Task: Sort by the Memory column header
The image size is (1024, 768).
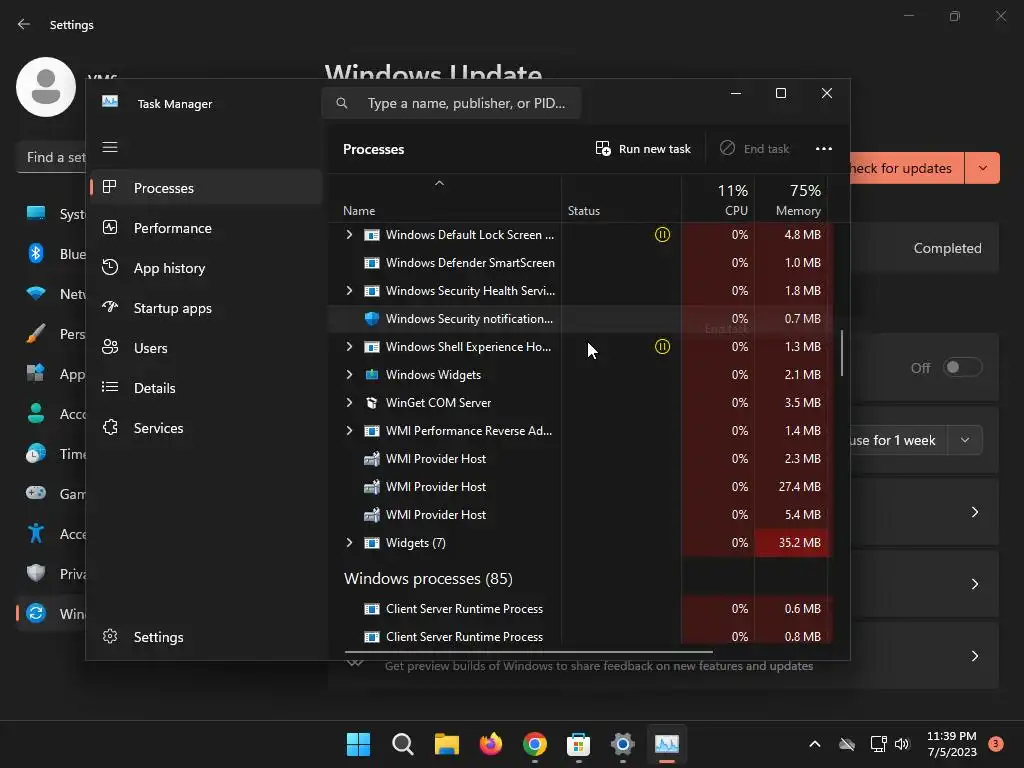Action: point(791,199)
